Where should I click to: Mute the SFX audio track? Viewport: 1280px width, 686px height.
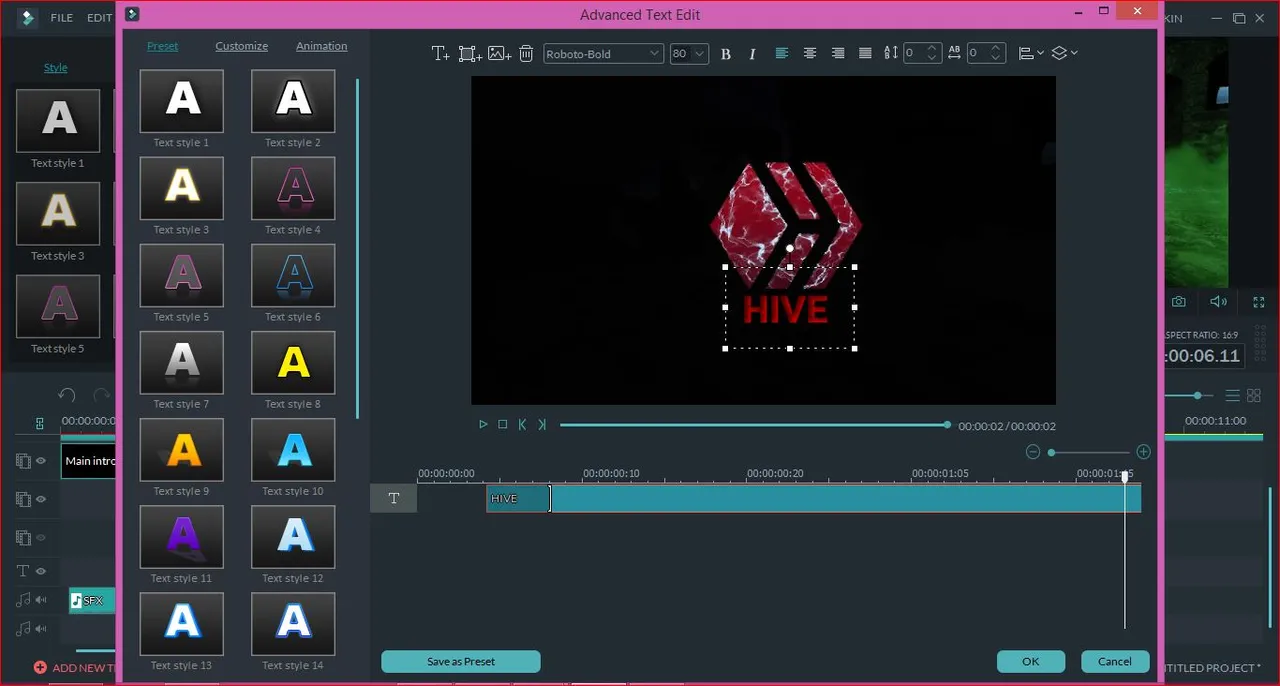point(42,600)
